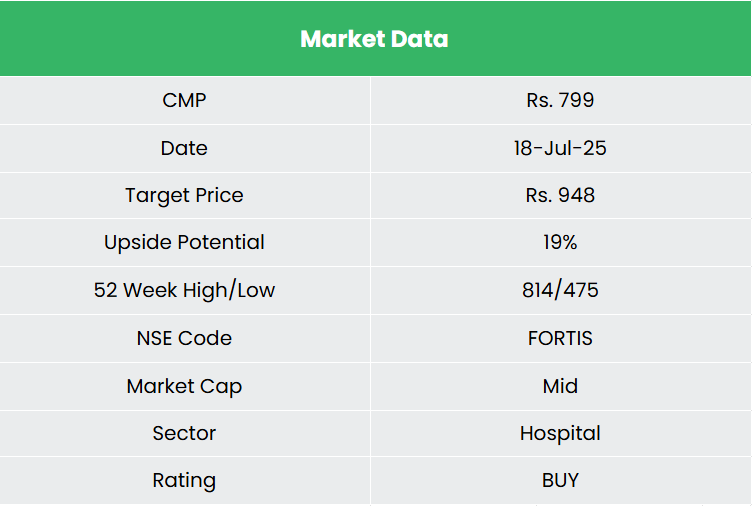Click the Market Data header title

tap(374, 39)
